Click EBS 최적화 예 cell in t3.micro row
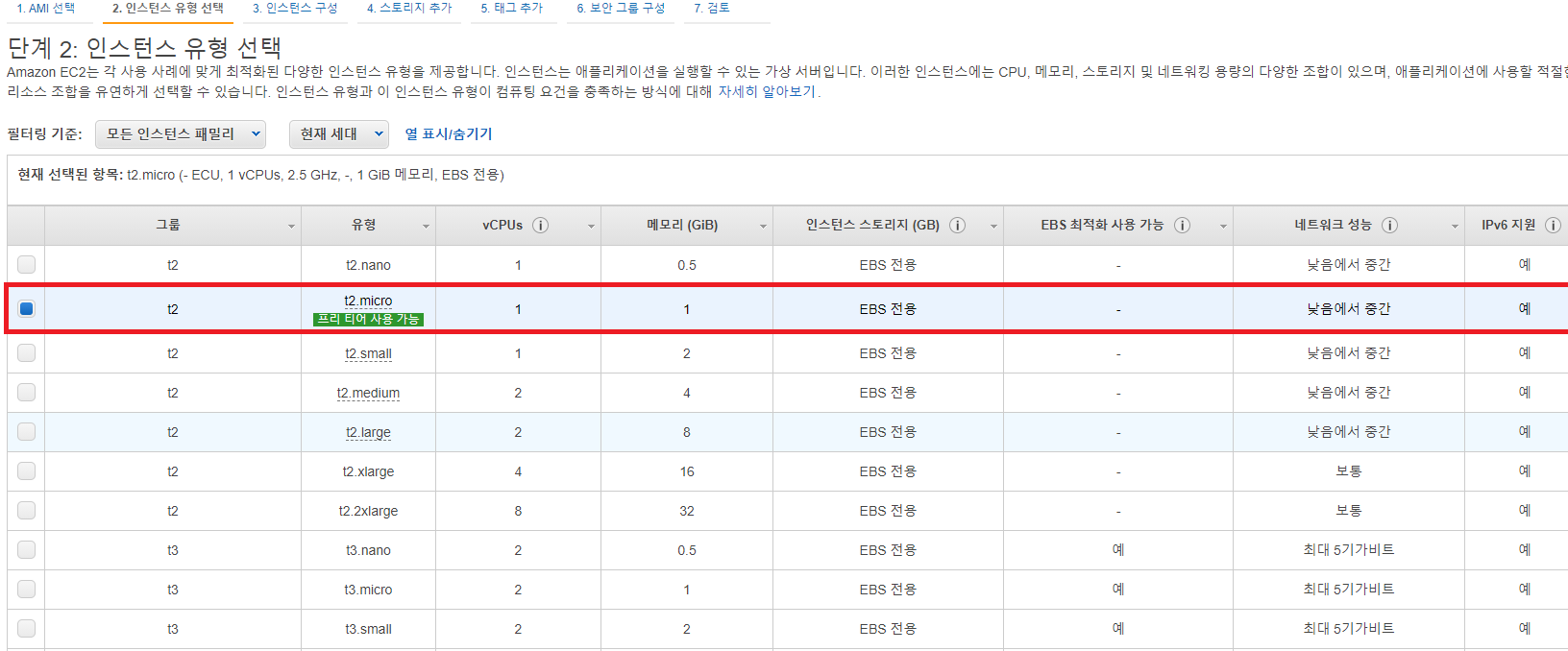 click(1118, 590)
